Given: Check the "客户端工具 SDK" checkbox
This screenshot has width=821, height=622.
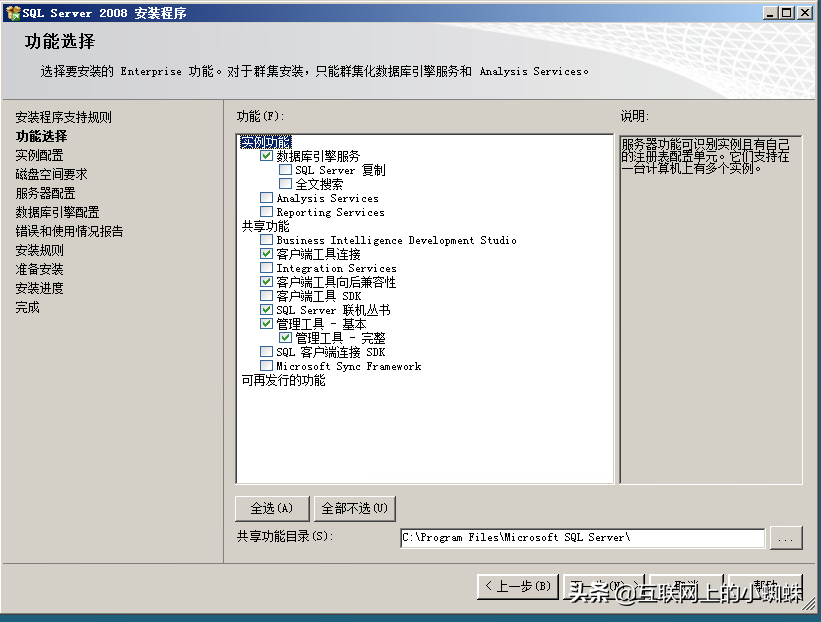Looking at the screenshot, I should pos(266,296).
